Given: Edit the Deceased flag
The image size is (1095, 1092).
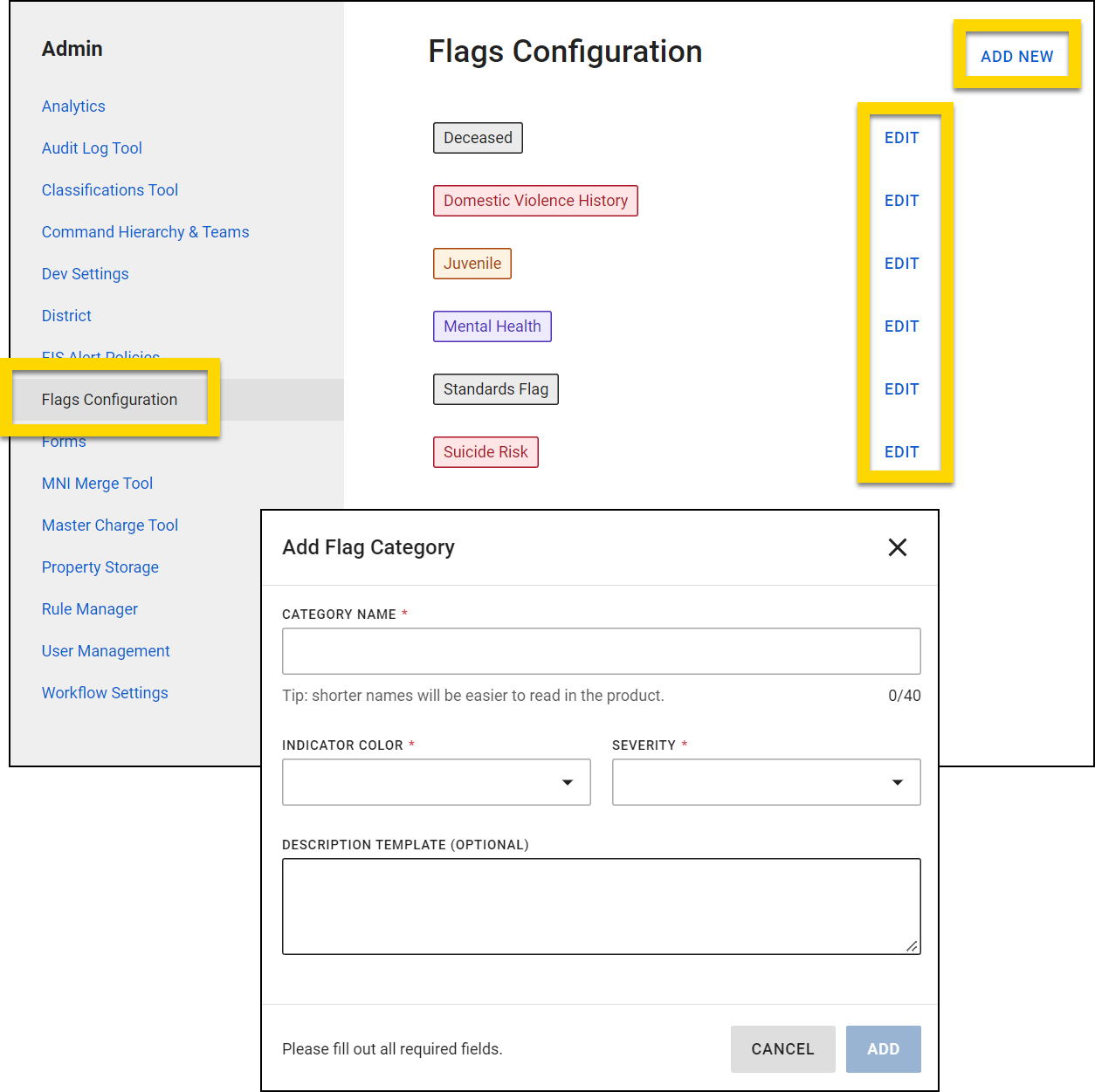Looking at the screenshot, I should [x=901, y=137].
